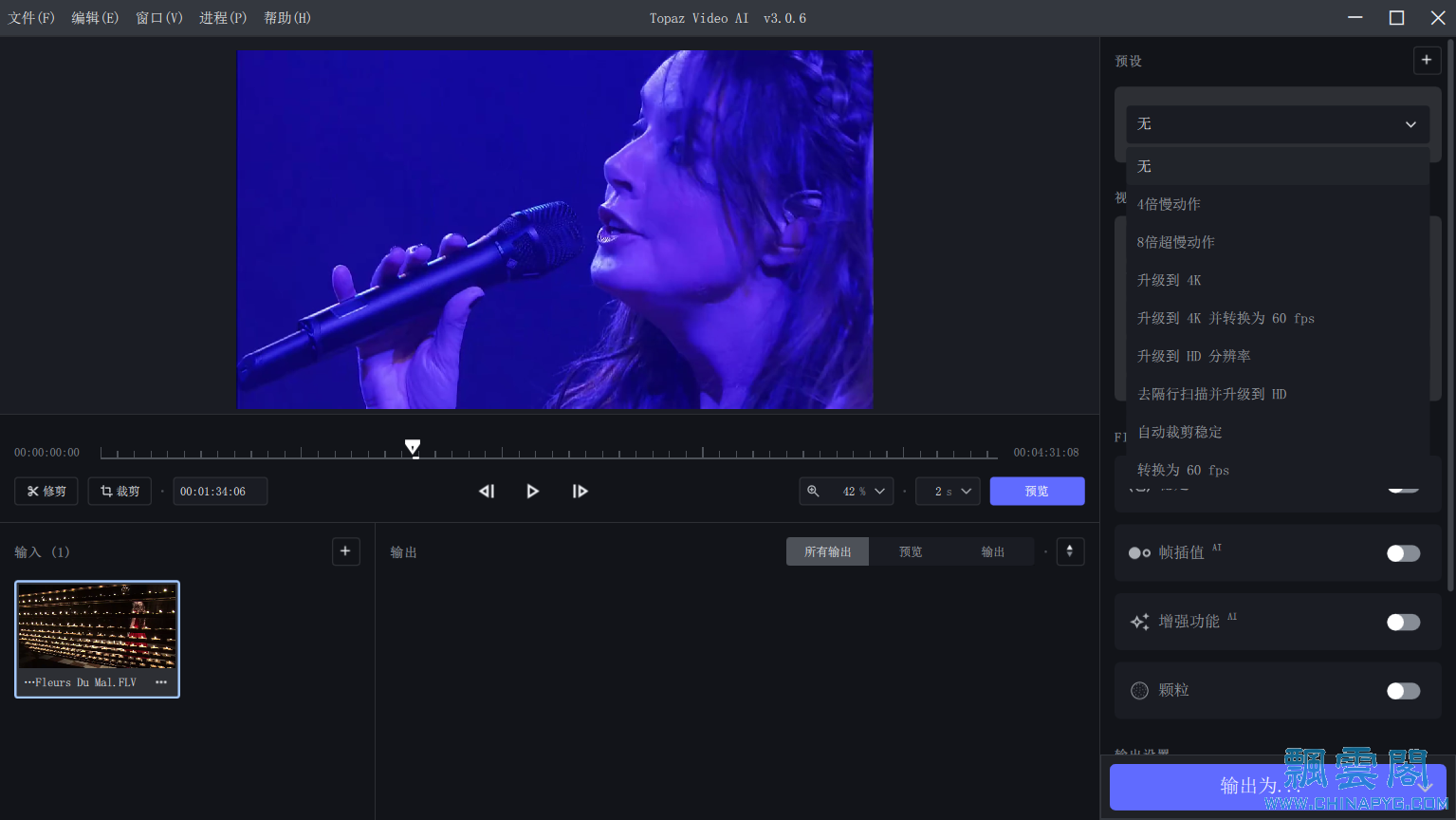Open the 窗口(V) menu
Screen dimensions: 1456x820
tap(159, 18)
